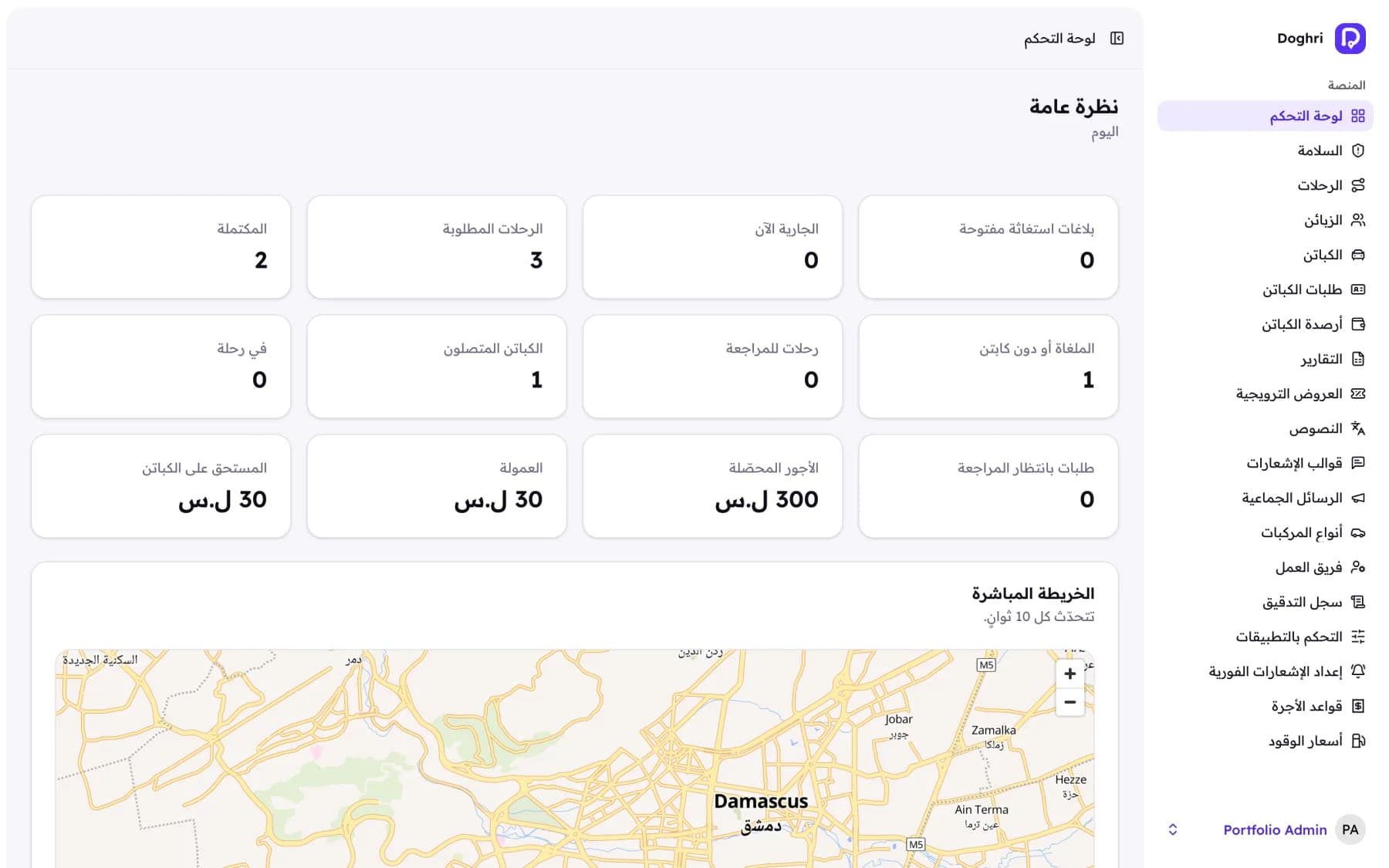Open the الملغاة أو دون كابتن card
The image size is (1389, 868).
(x=988, y=366)
